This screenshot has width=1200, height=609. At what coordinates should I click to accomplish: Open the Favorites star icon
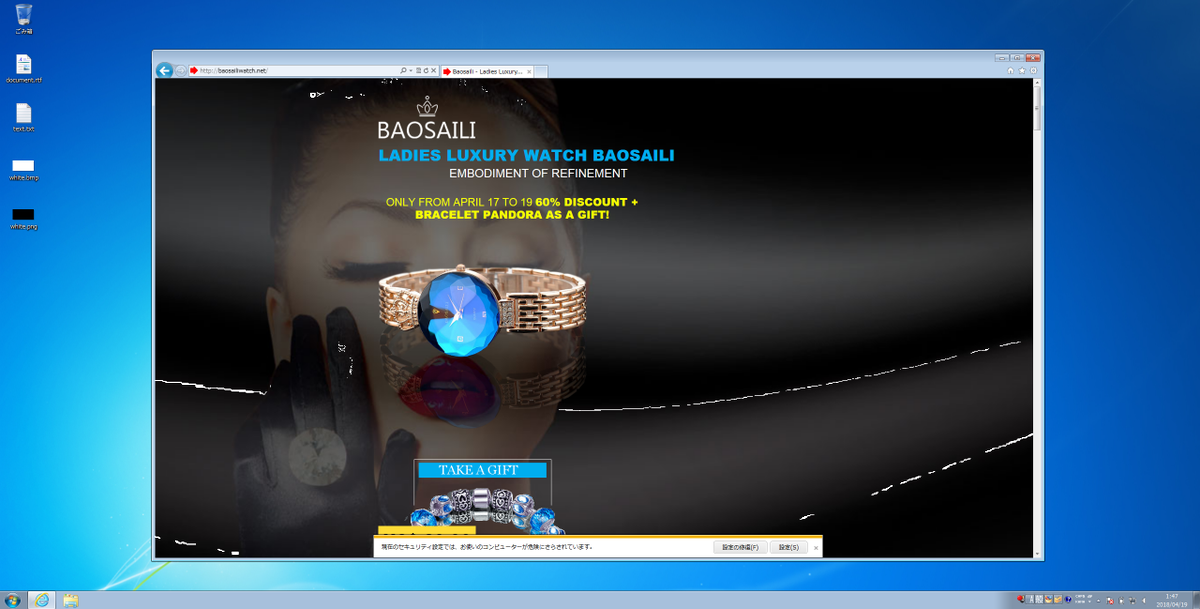[x=1022, y=71]
